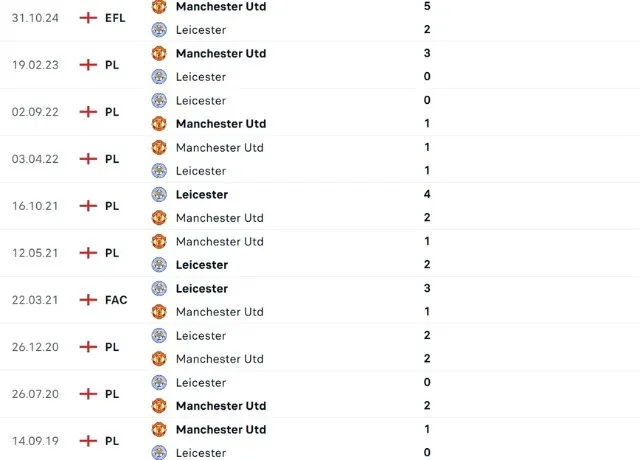Select Manchester Utd name in 03.04.22 match
640x460 pixels.
tap(220, 148)
